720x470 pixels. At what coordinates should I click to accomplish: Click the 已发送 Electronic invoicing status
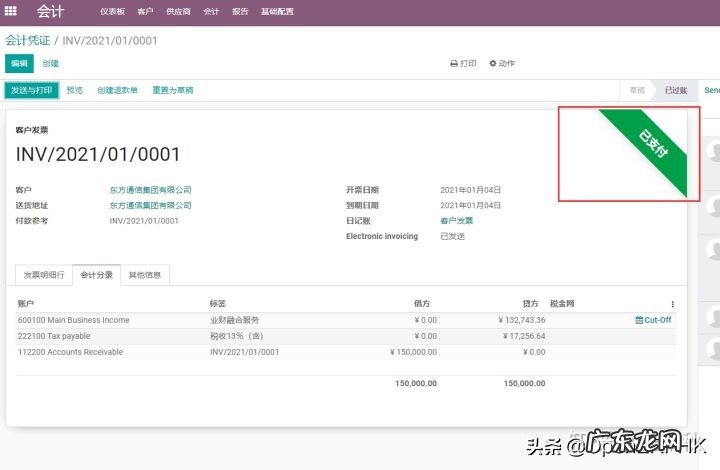click(452, 236)
